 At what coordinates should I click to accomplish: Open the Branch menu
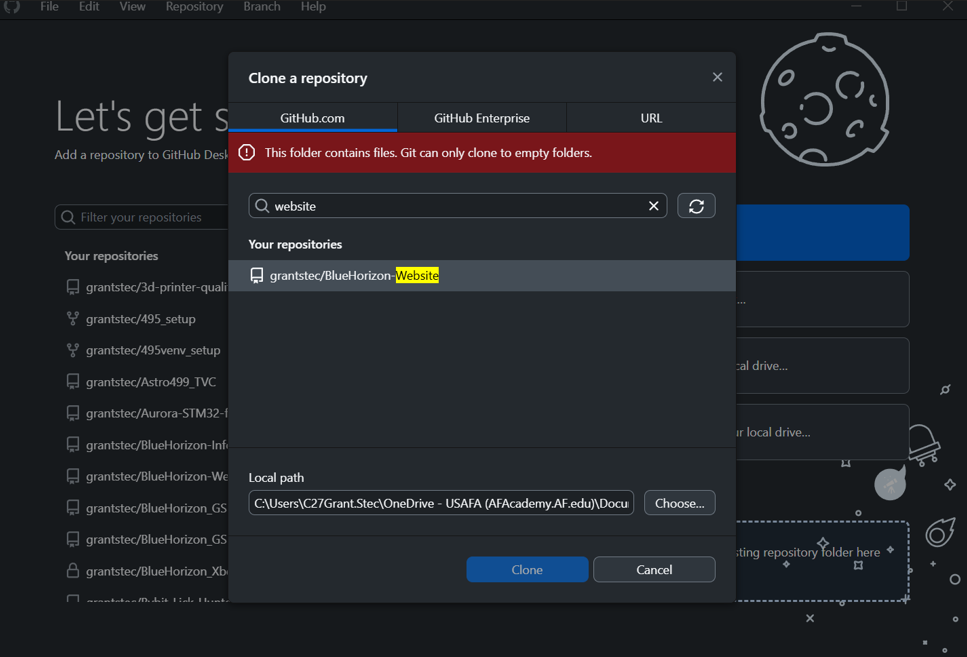[x=261, y=7]
